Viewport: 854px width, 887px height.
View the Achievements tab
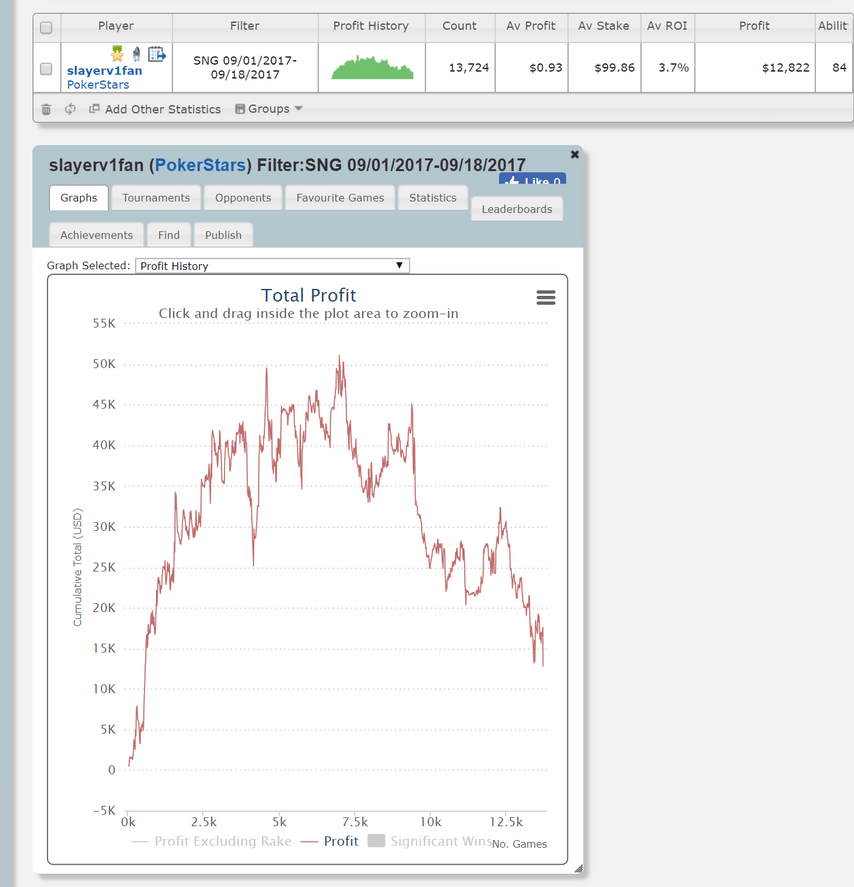tap(97, 235)
